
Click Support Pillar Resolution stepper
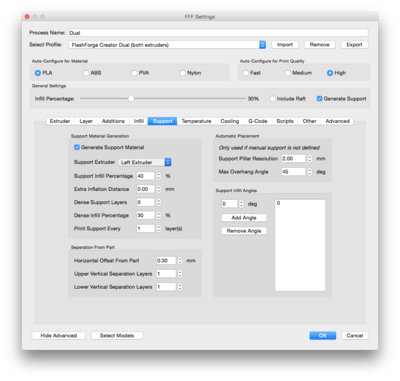pos(310,159)
